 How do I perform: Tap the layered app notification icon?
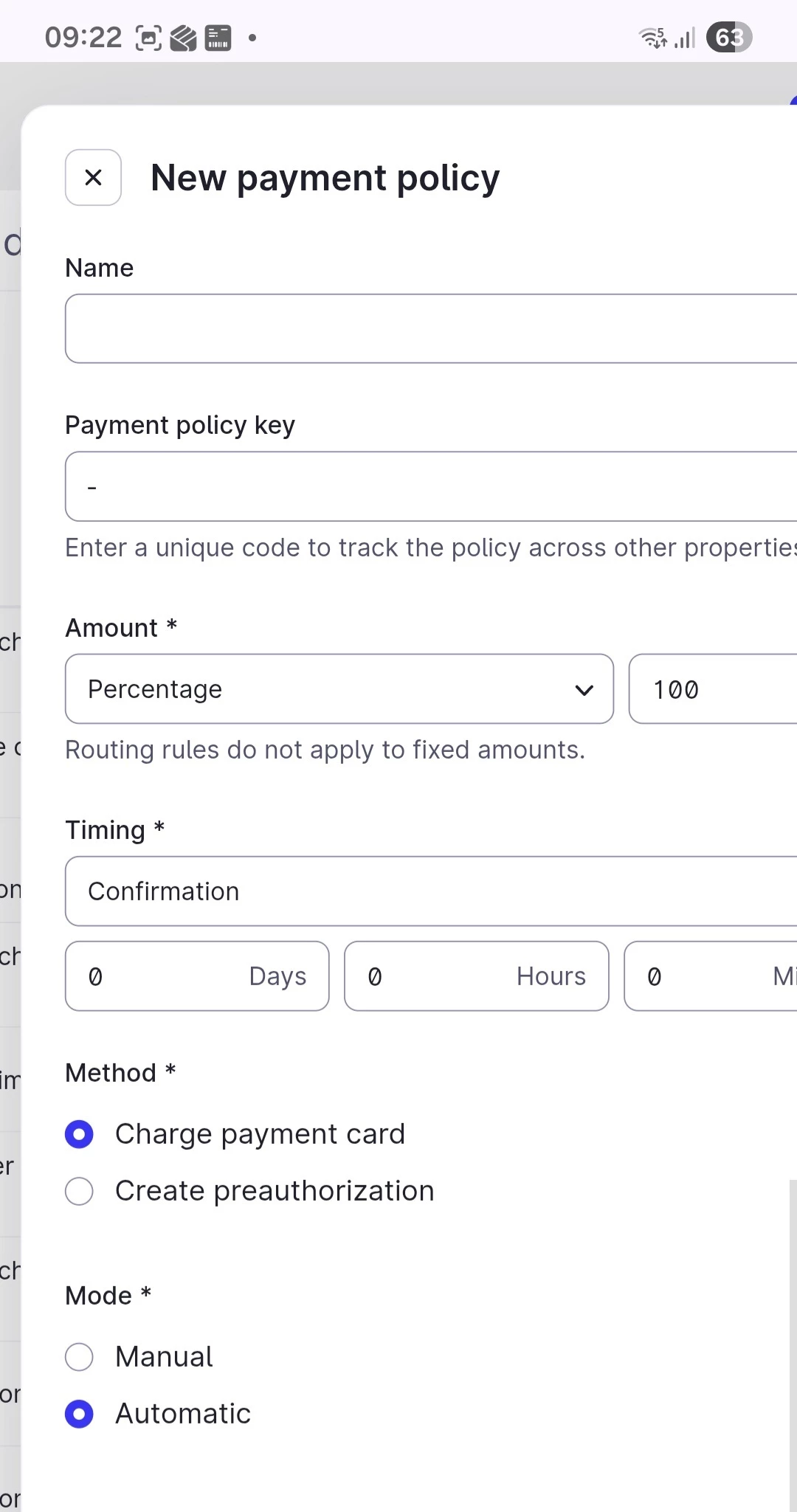click(x=183, y=38)
